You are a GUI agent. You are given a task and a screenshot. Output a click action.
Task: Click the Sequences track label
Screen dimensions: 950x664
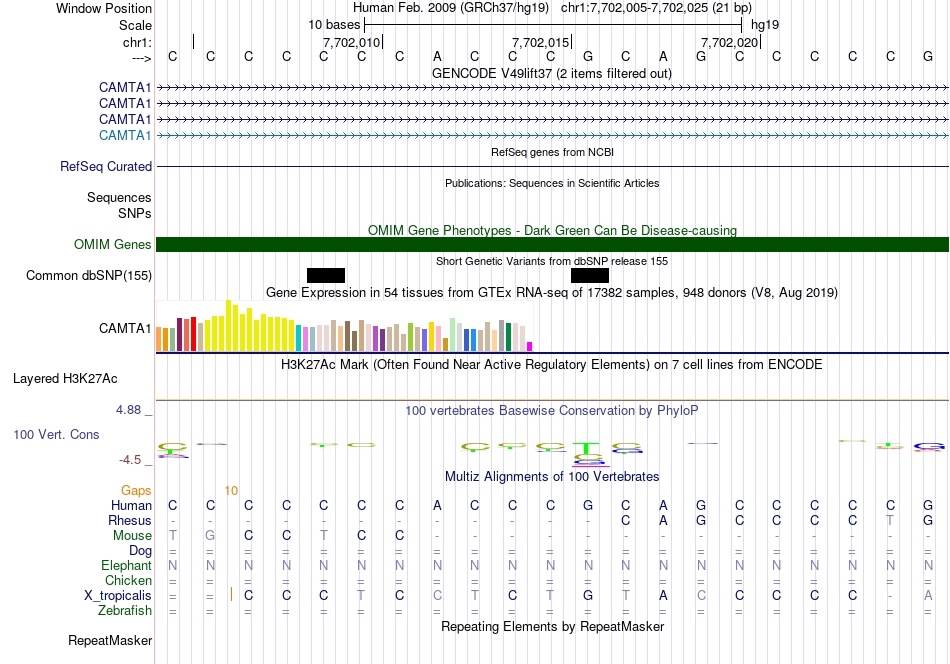tap(119, 198)
